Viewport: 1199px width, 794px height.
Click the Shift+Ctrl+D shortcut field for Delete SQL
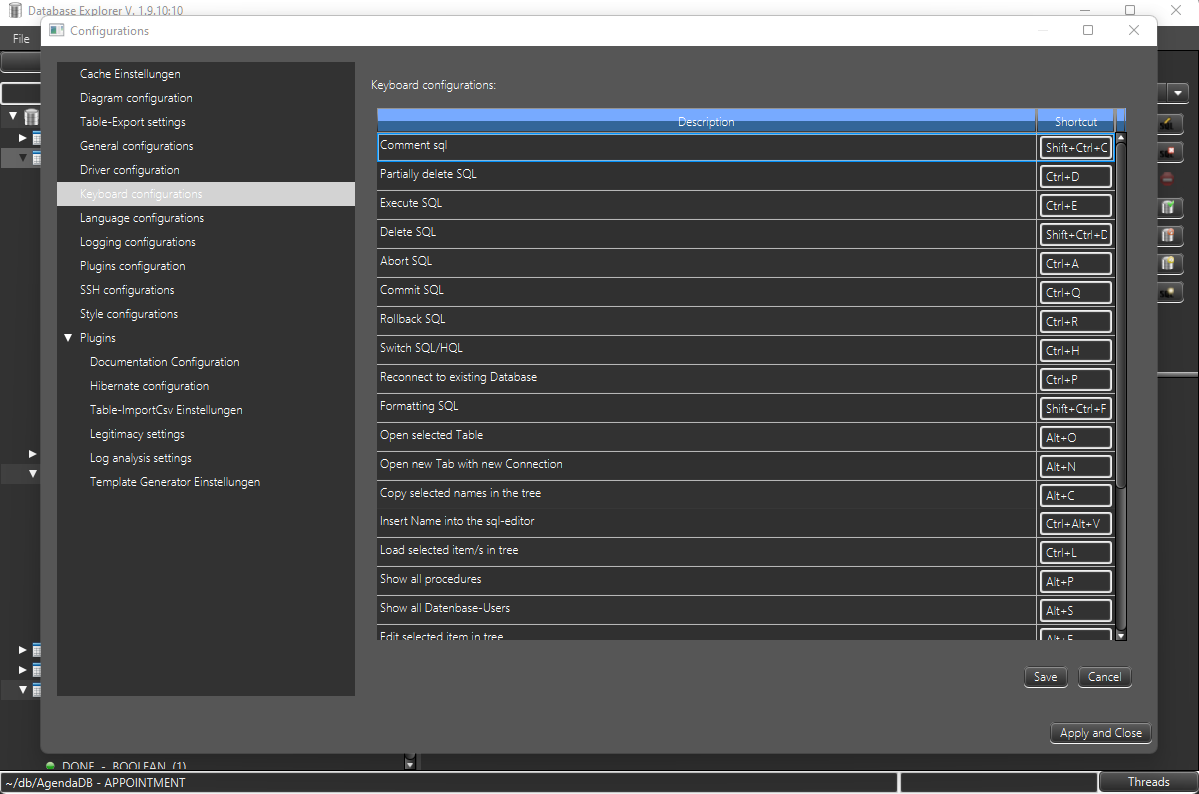point(1075,235)
